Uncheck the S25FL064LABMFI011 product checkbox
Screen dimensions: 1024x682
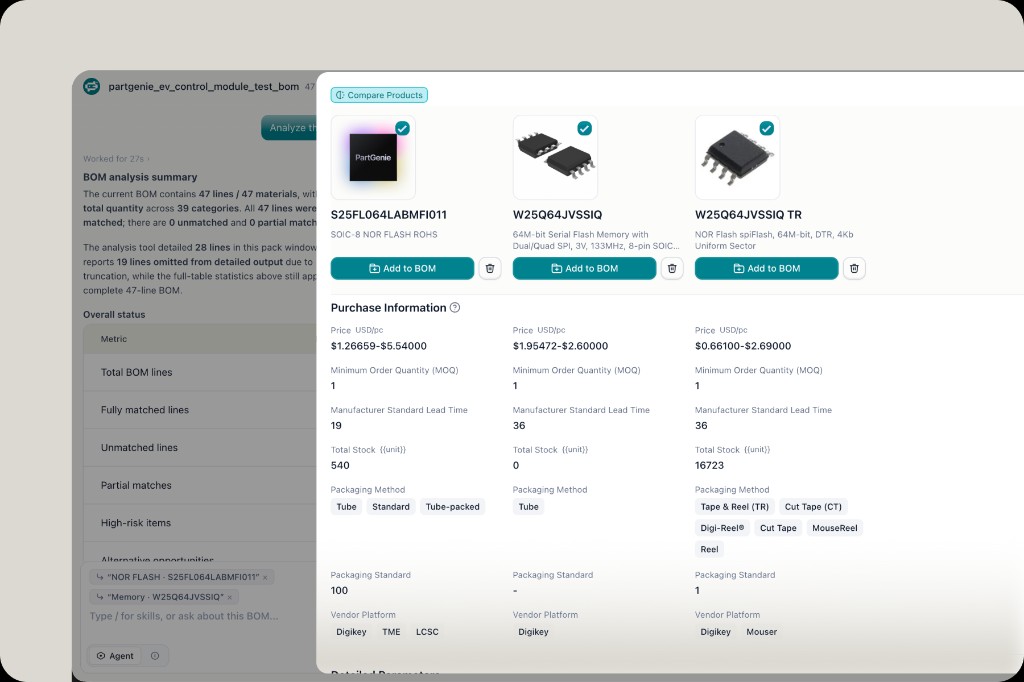402,128
